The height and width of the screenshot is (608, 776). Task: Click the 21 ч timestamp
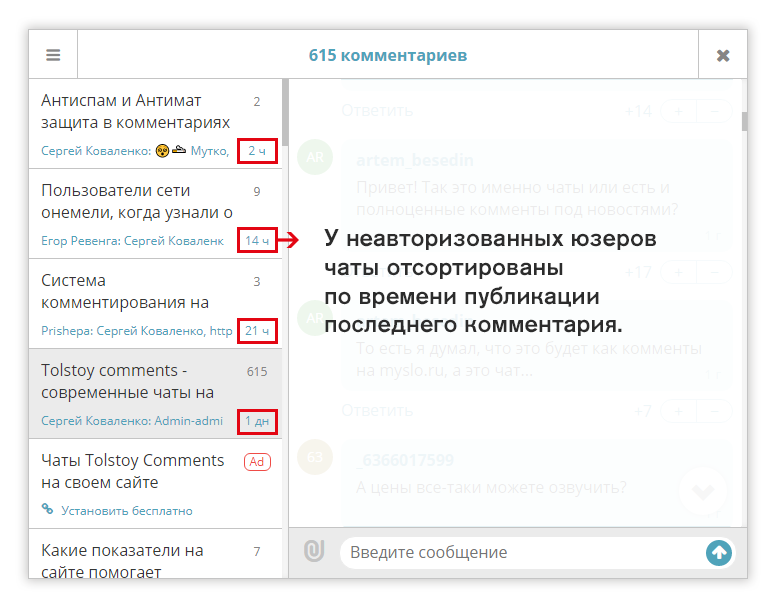[257, 330]
